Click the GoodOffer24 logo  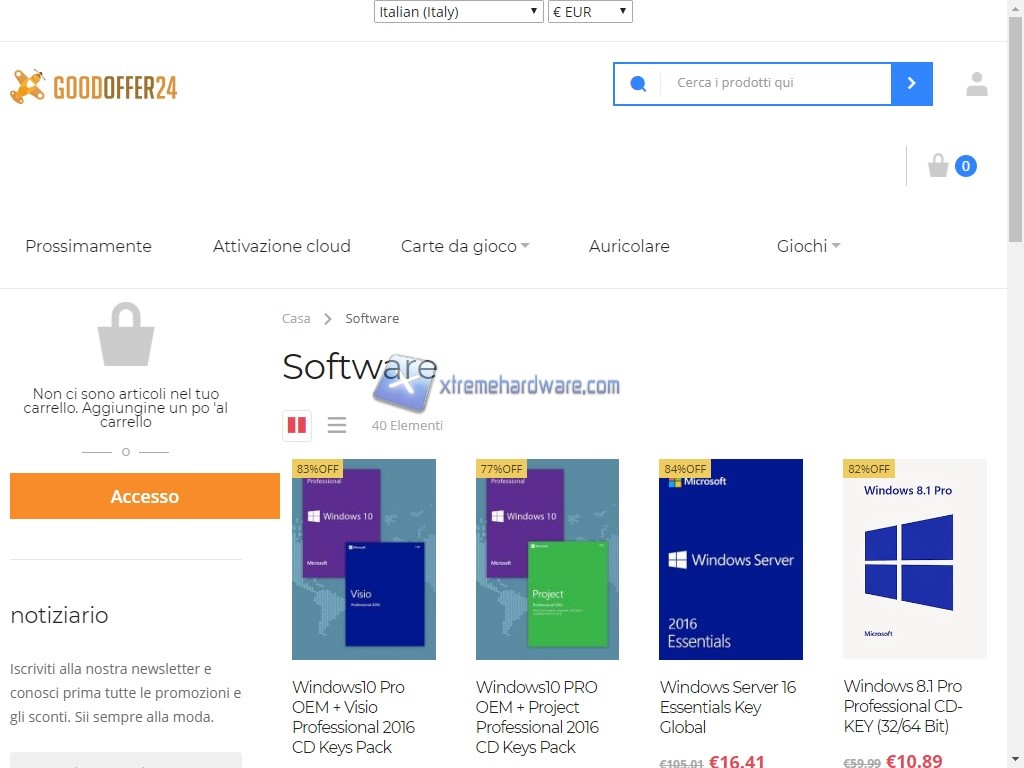(x=94, y=87)
